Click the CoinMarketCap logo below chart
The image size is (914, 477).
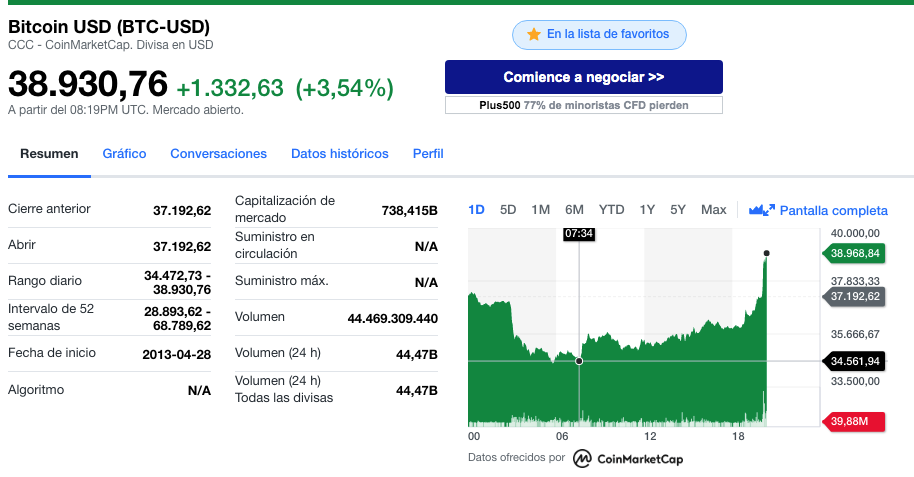pyautogui.click(x=628, y=459)
